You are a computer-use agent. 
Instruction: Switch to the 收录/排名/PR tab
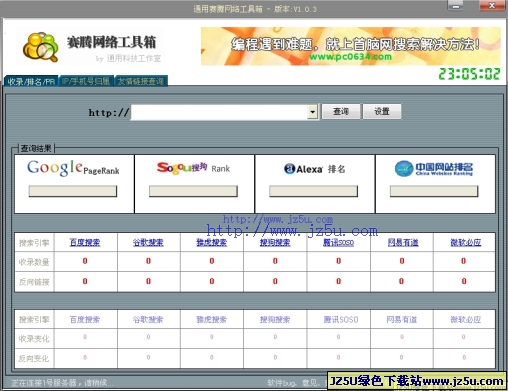31,81
